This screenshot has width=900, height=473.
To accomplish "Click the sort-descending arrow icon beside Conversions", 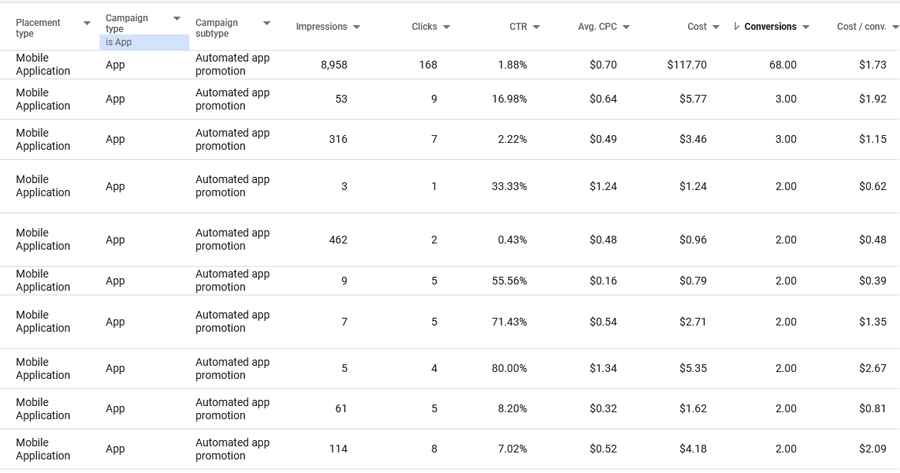I will (737, 27).
